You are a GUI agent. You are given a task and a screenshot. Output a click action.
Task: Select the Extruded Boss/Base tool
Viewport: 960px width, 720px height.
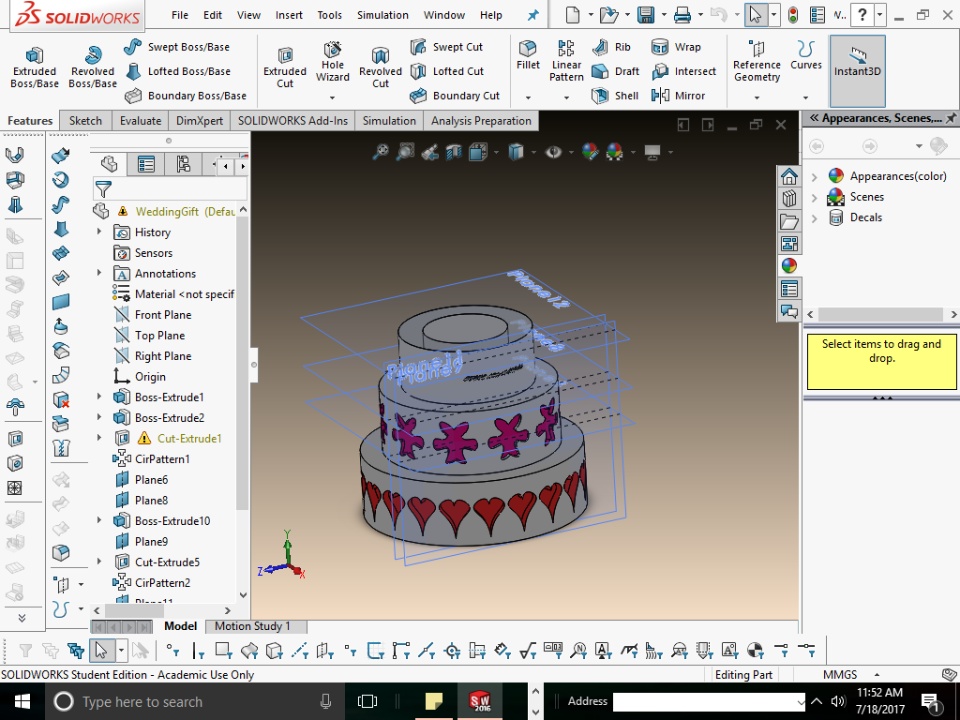(34, 67)
